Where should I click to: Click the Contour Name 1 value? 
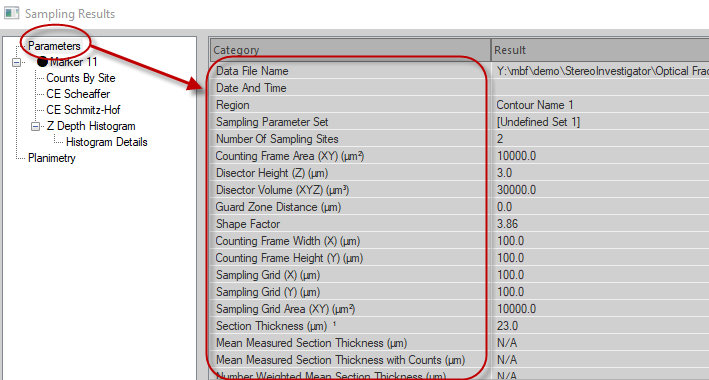click(x=534, y=105)
